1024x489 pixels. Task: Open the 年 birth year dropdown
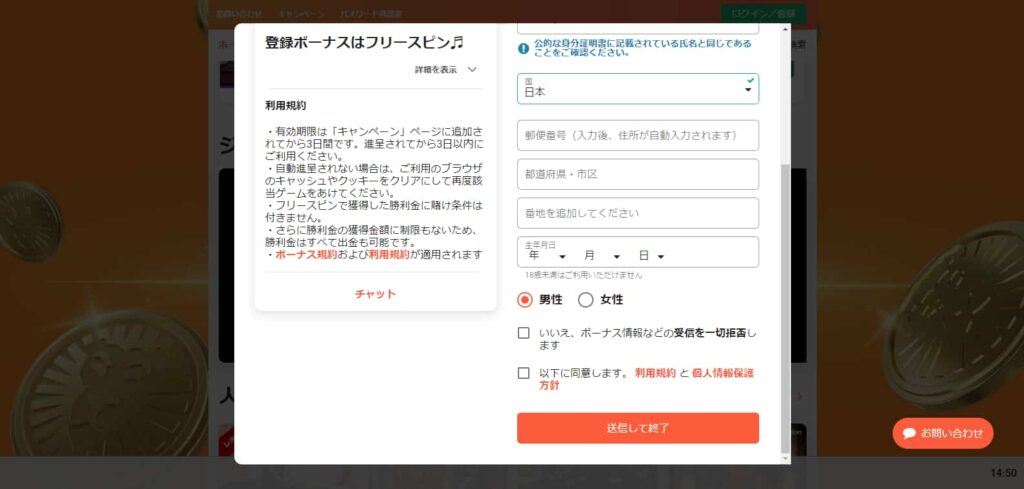(x=547, y=257)
